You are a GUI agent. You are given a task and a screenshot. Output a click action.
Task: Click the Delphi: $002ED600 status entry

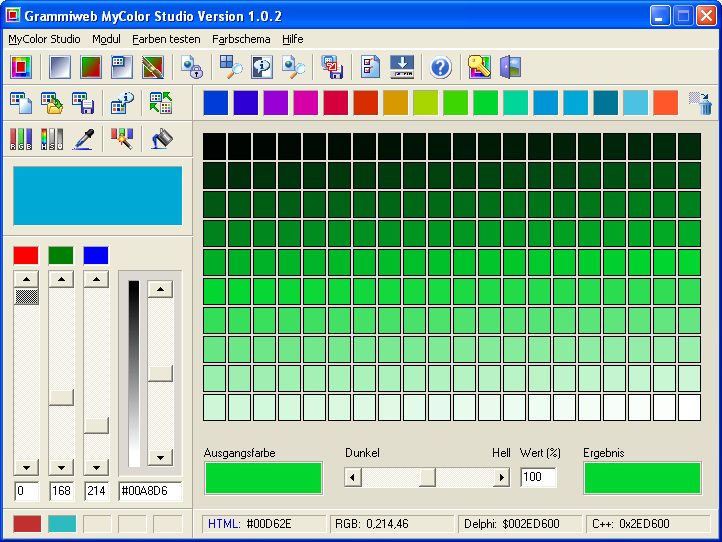tap(520, 524)
